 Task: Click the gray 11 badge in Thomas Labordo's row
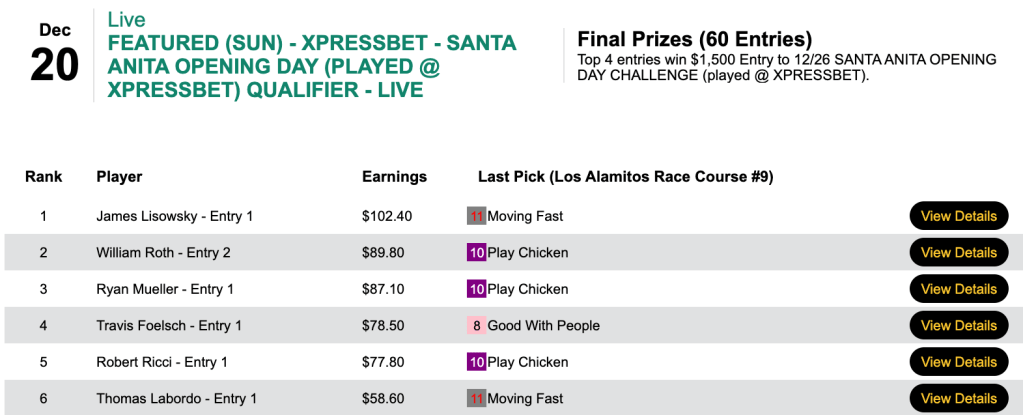[476, 398]
